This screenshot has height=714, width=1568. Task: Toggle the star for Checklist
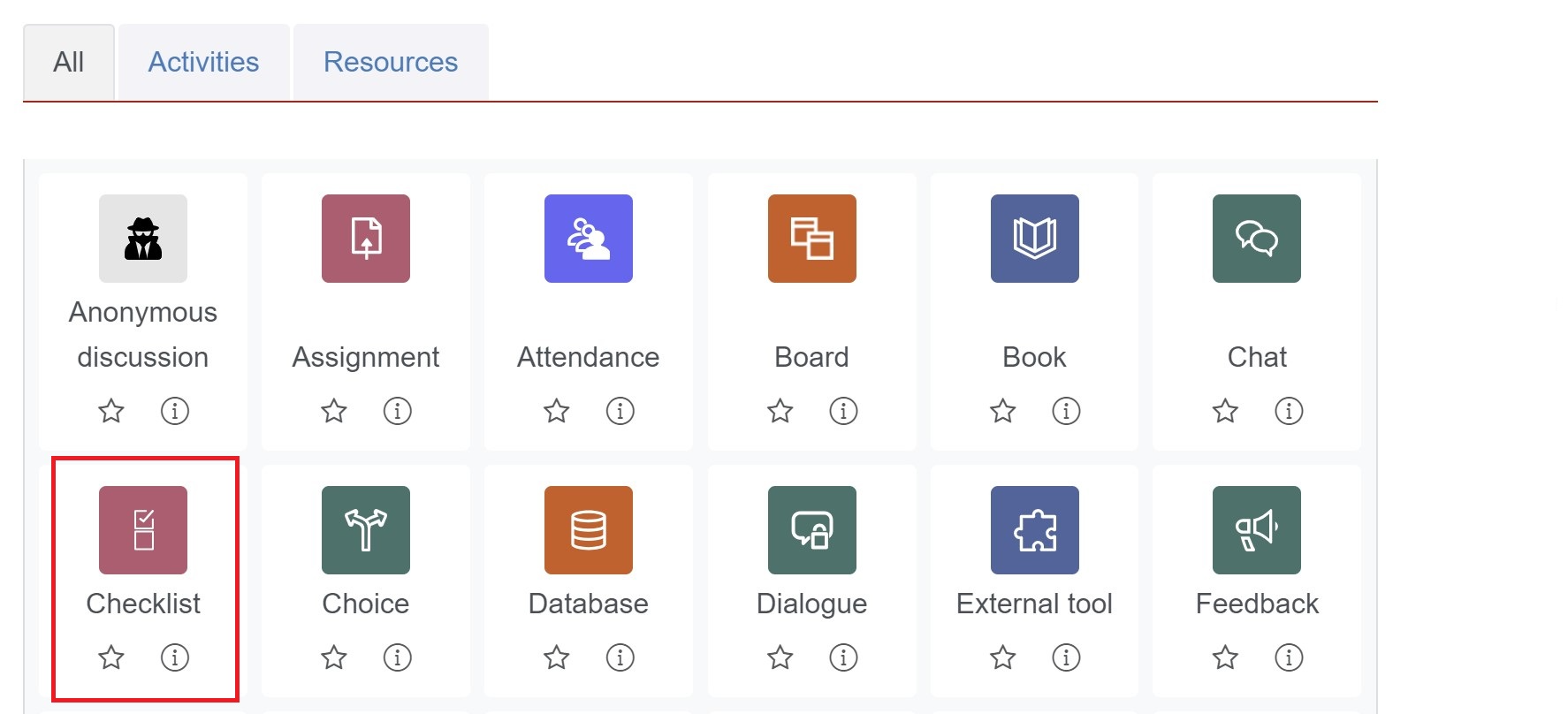tap(111, 657)
